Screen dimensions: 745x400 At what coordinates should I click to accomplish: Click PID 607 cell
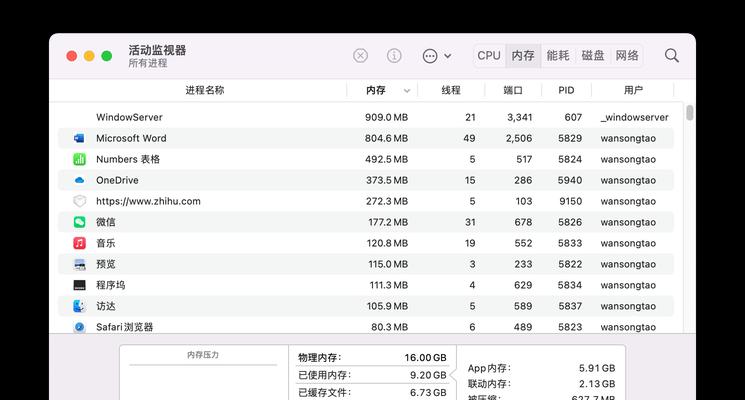click(573, 117)
